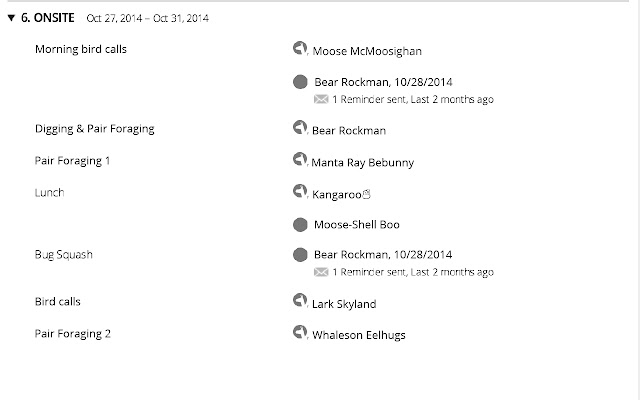Open the Lunch entry
640x400 pixels.
[49, 193]
